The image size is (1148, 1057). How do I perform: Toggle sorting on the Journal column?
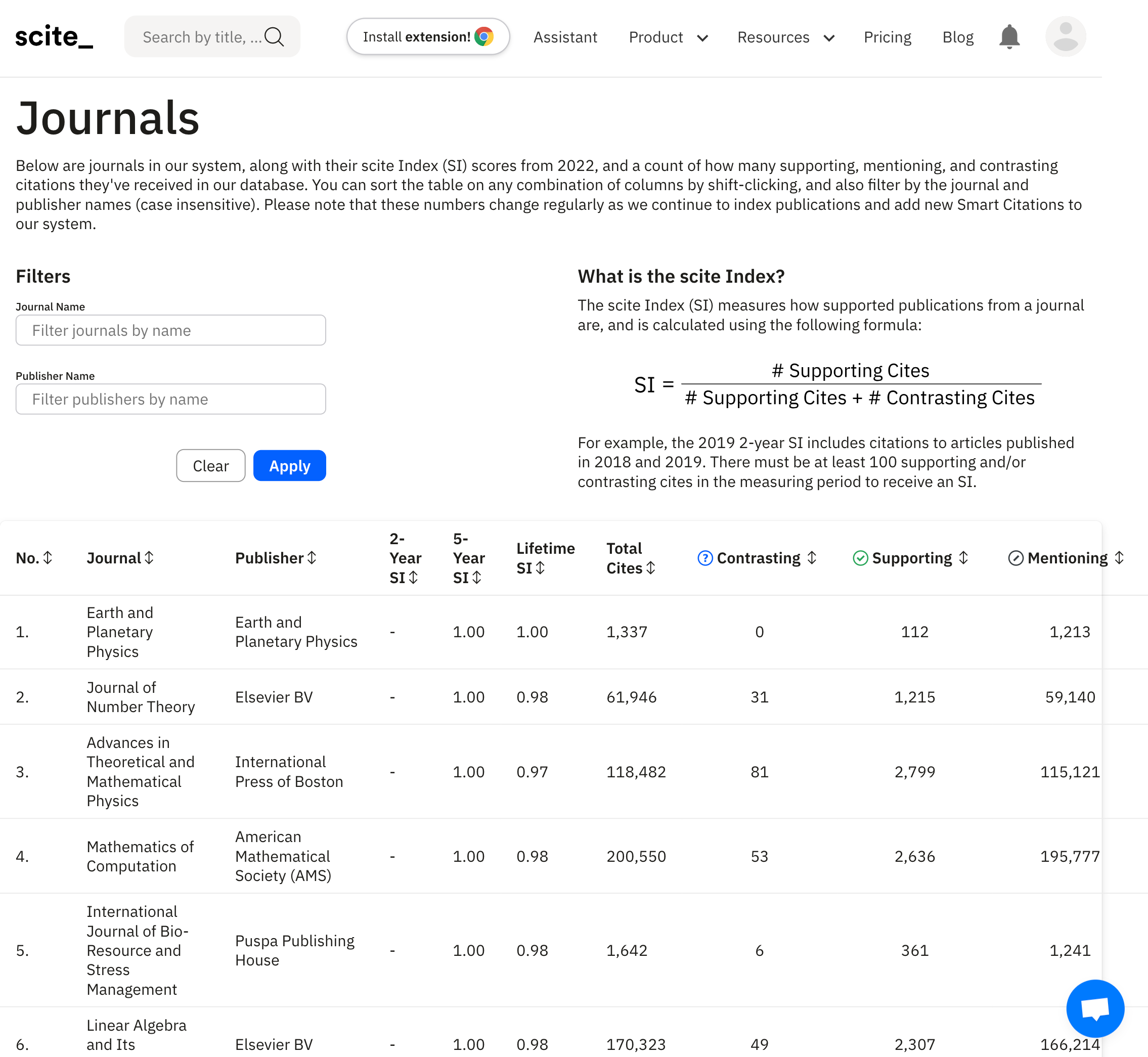(149, 558)
